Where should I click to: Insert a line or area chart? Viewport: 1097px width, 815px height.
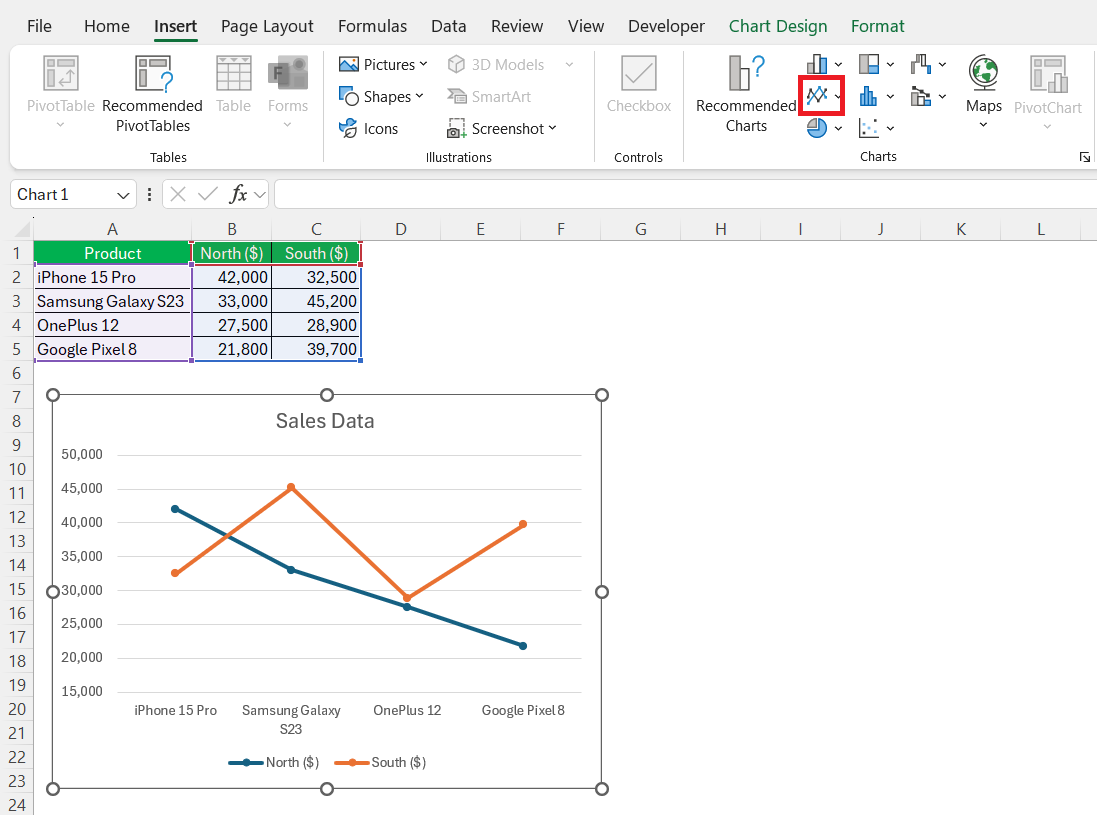(816, 96)
